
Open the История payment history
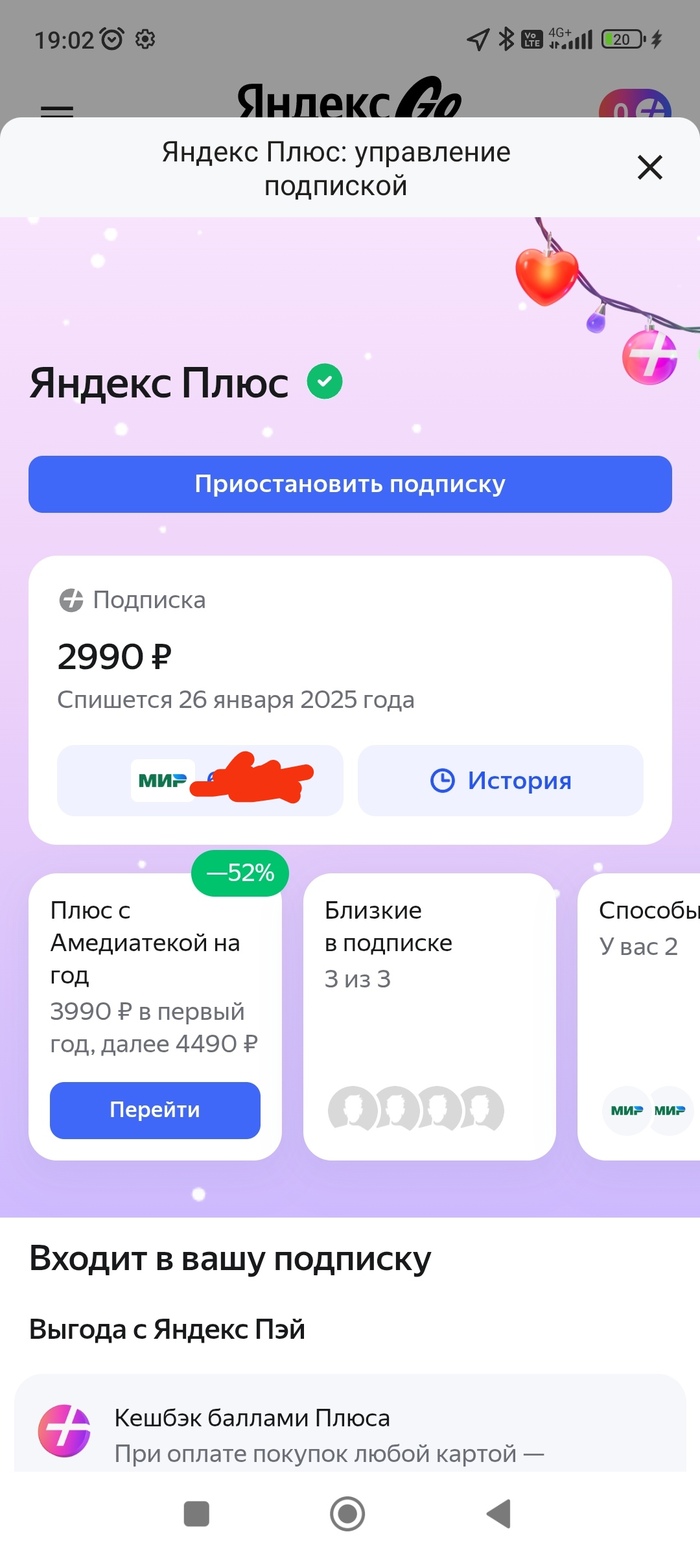click(500, 781)
